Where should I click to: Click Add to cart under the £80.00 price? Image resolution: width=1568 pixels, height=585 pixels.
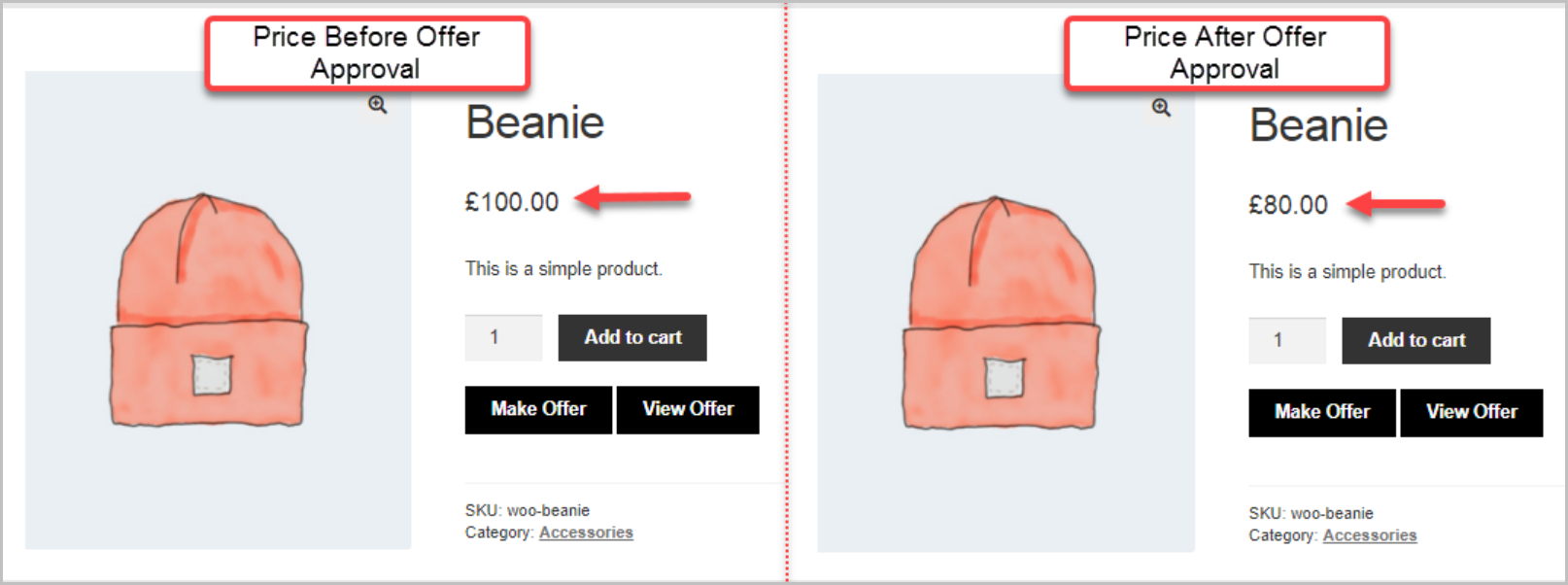click(1415, 340)
